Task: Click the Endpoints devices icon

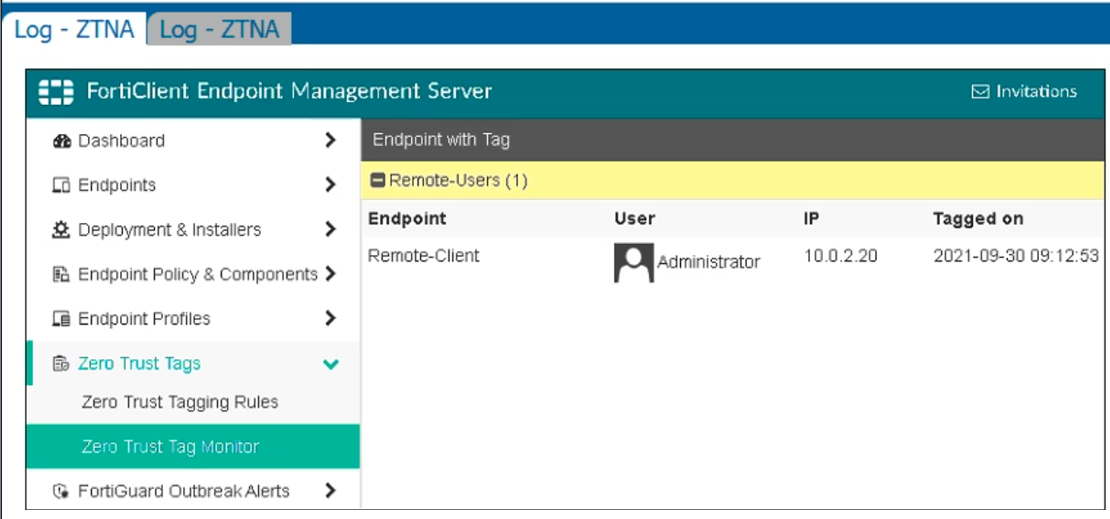Action: [x=60, y=186]
